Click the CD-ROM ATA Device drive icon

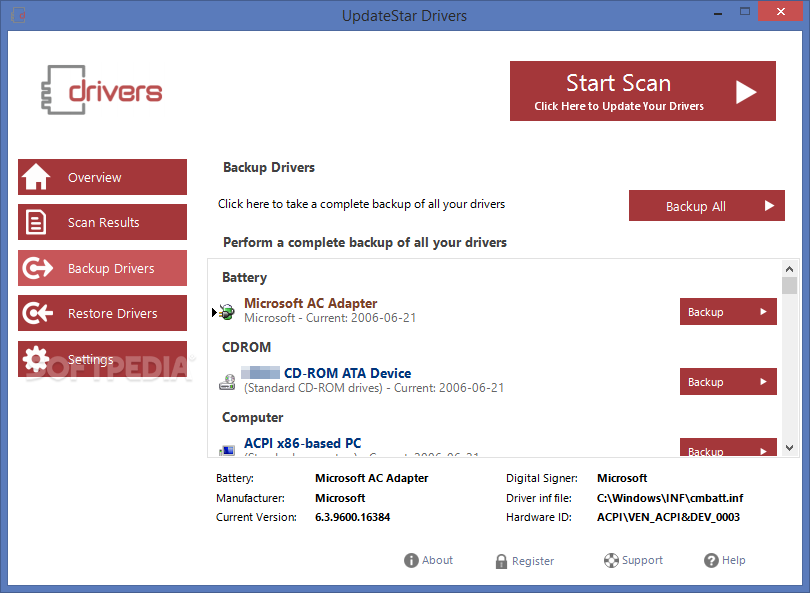click(227, 382)
